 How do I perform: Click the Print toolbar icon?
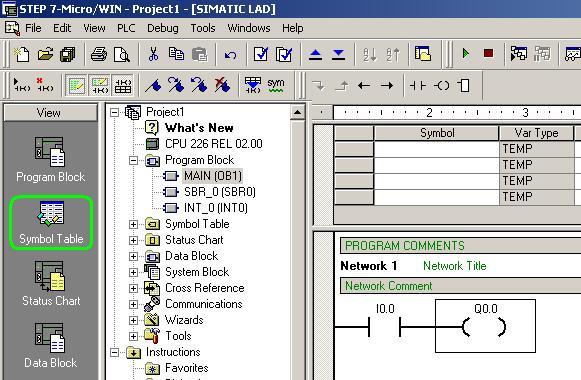click(99, 54)
